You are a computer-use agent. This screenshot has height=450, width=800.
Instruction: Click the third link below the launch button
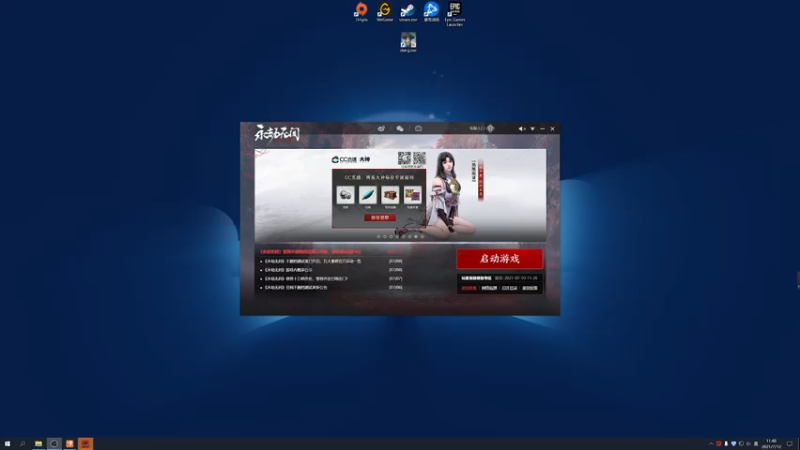click(509, 288)
